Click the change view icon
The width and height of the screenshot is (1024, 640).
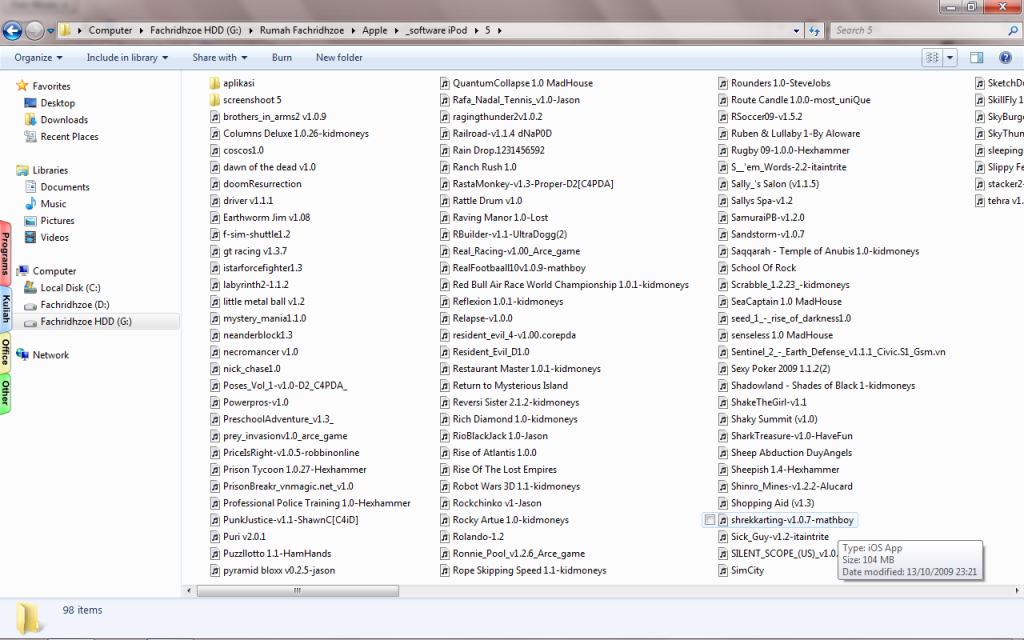click(932, 57)
